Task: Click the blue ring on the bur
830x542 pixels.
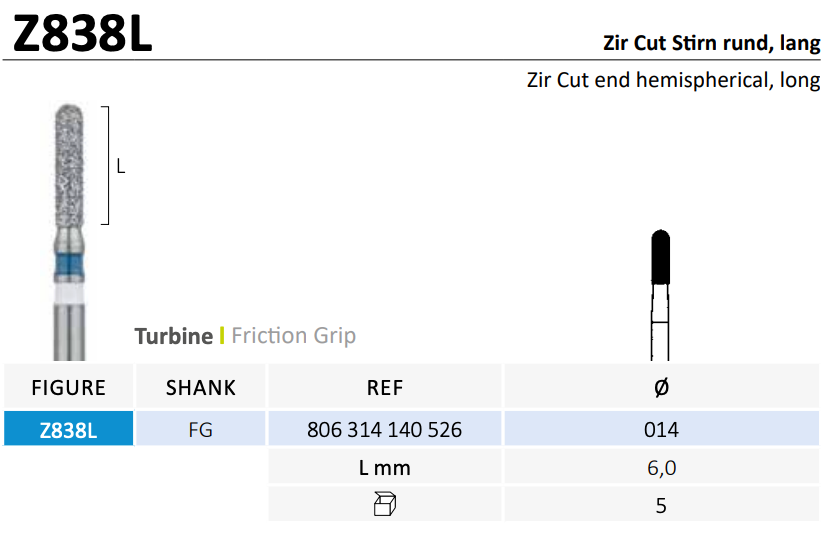Action: click(69, 267)
